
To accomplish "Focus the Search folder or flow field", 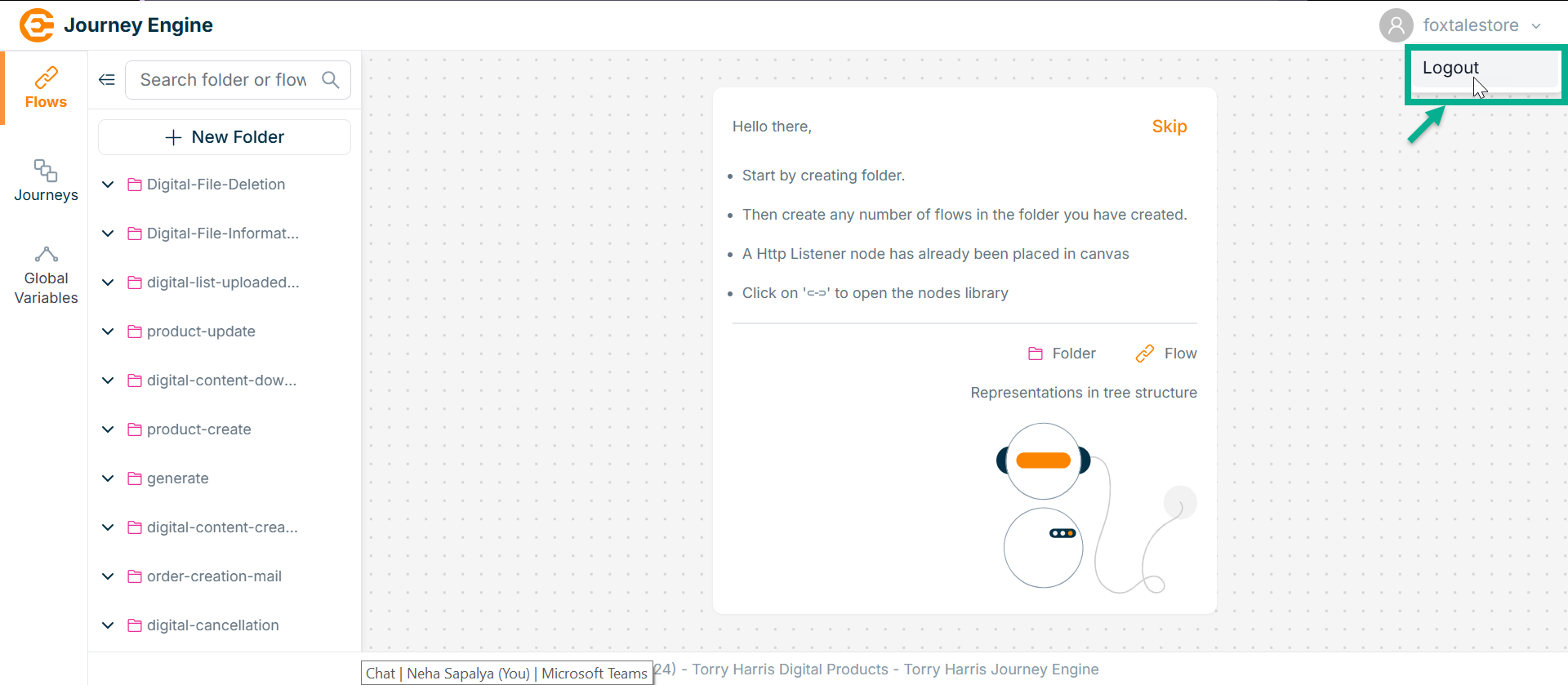I will (223, 80).
